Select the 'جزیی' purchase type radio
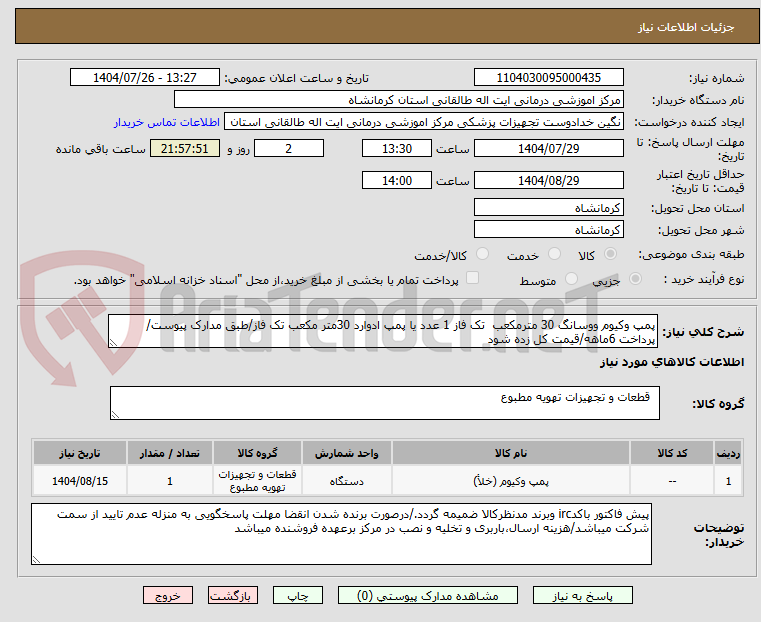 641,280
